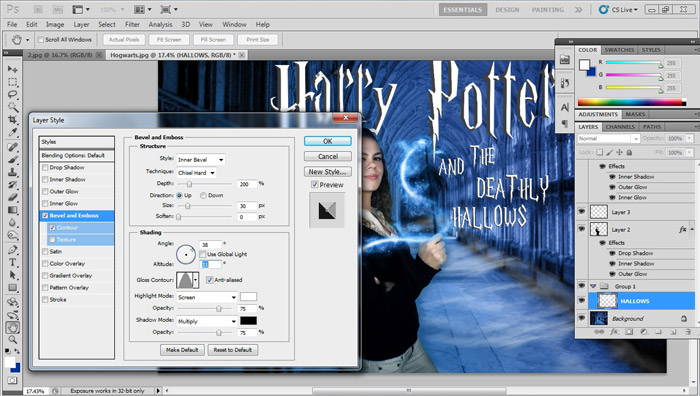The width and height of the screenshot is (700, 396).
Task: Click the New Style button
Action: pos(328,171)
